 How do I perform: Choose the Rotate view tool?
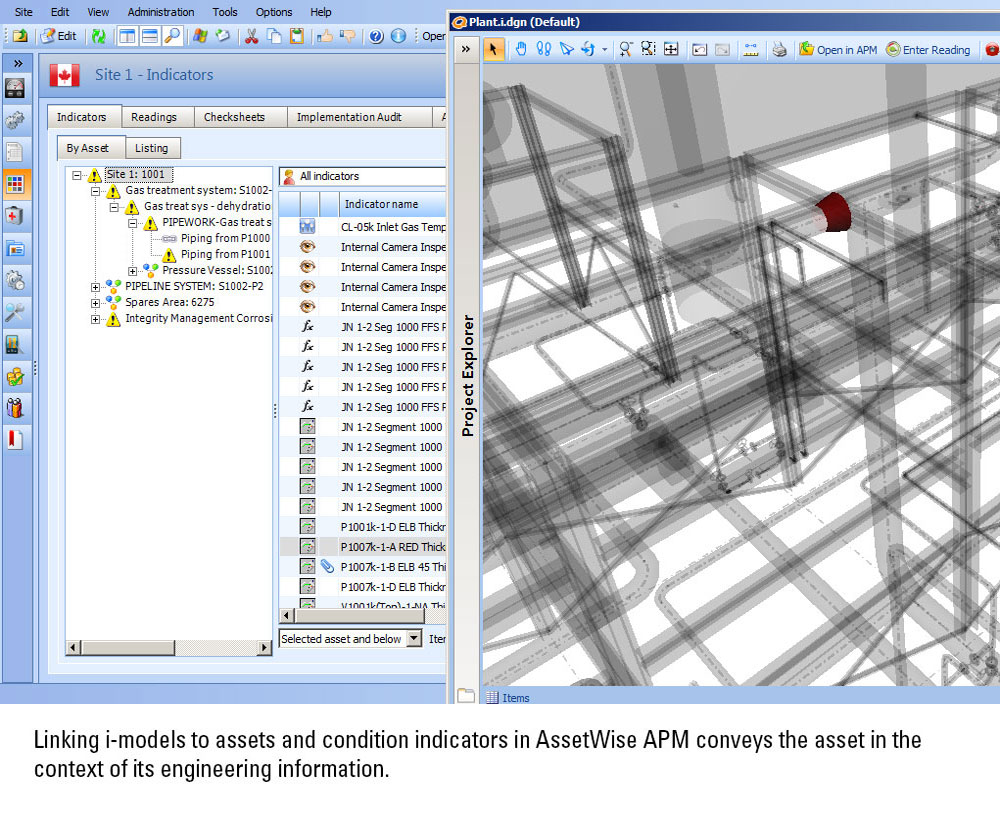pyautogui.click(x=588, y=49)
